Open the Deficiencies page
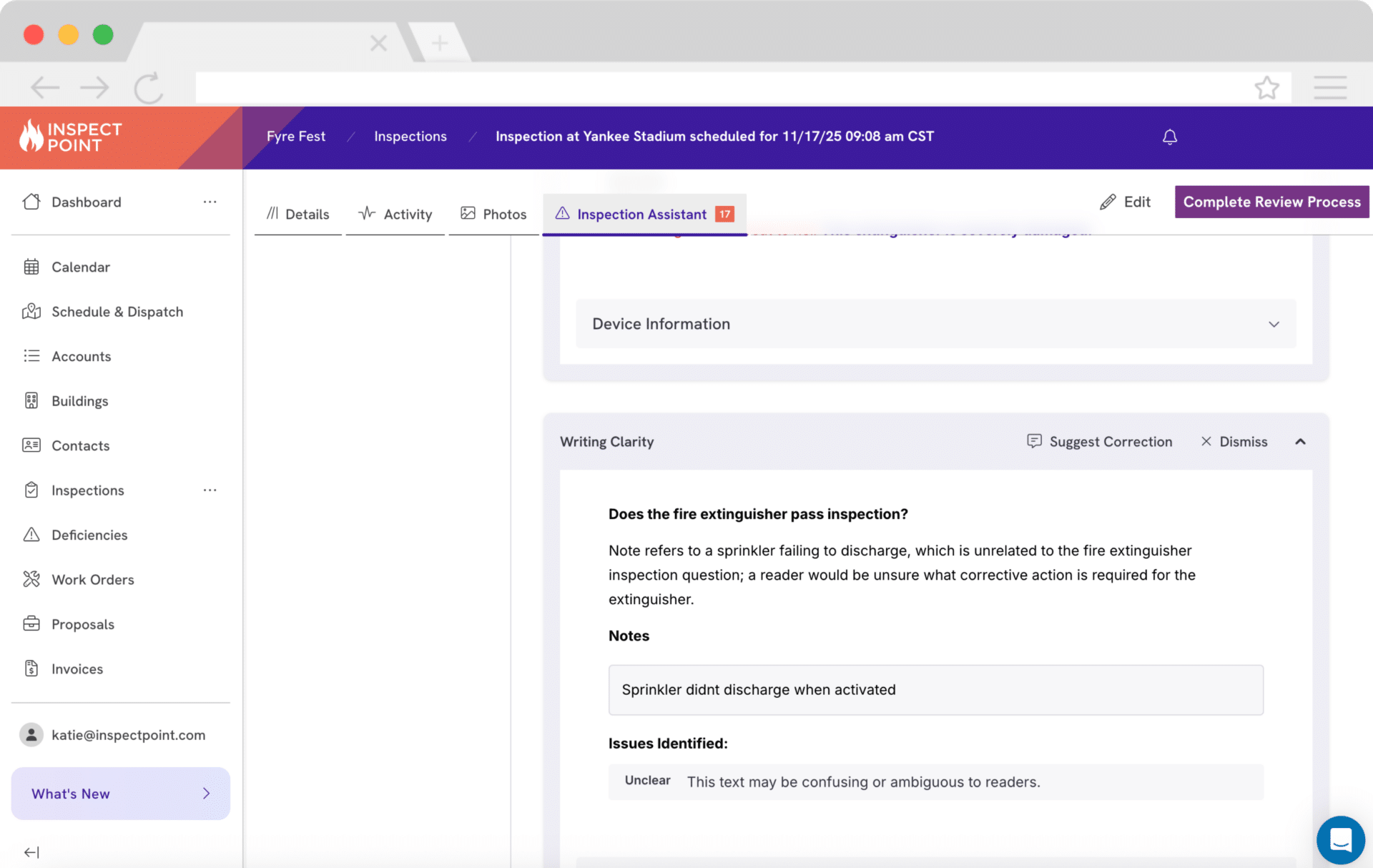 (x=89, y=535)
